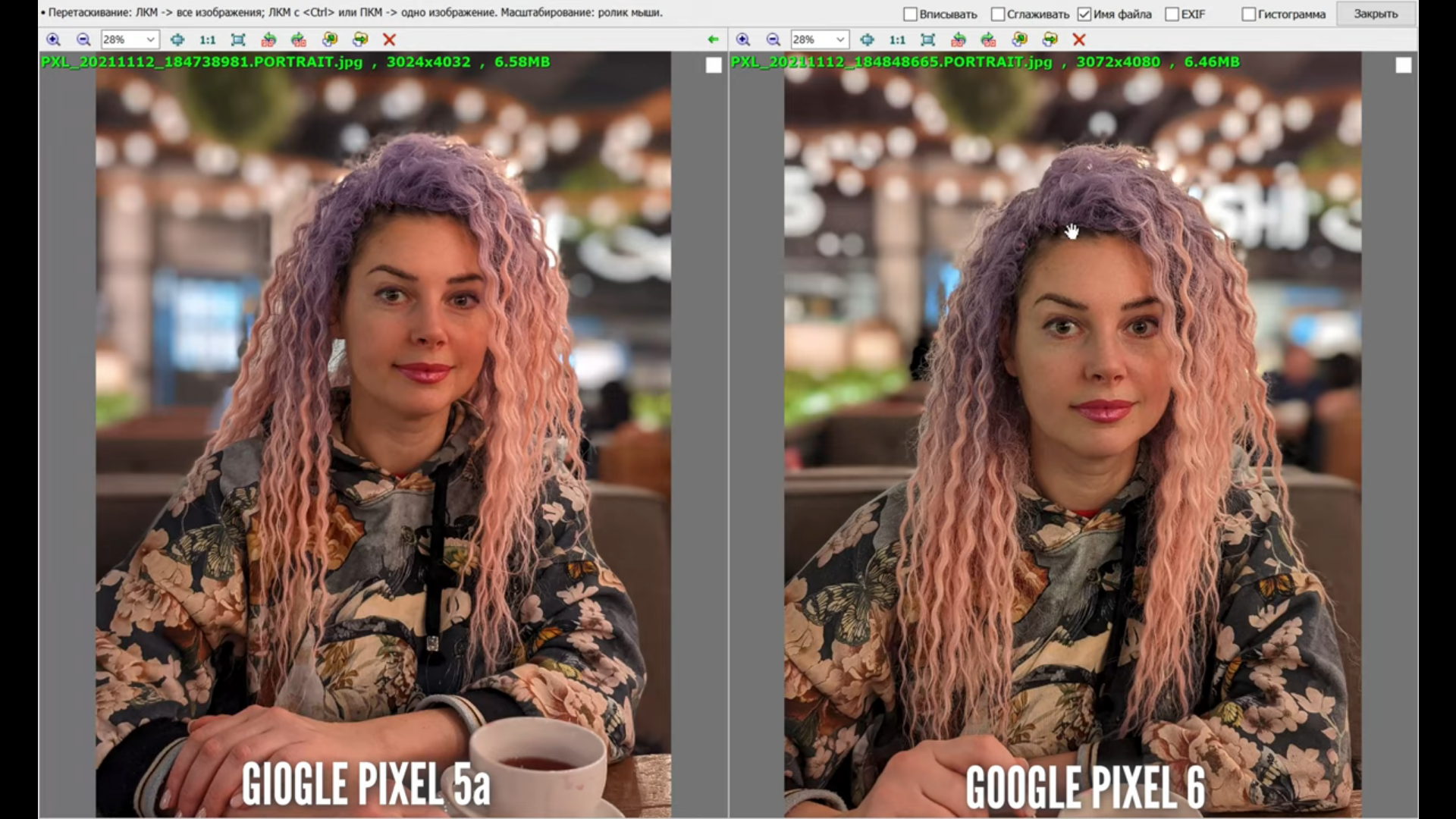This screenshot has height=819, width=1456.
Task: Click the 1:1 actual size button in left panel
Action: coord(207,39)
